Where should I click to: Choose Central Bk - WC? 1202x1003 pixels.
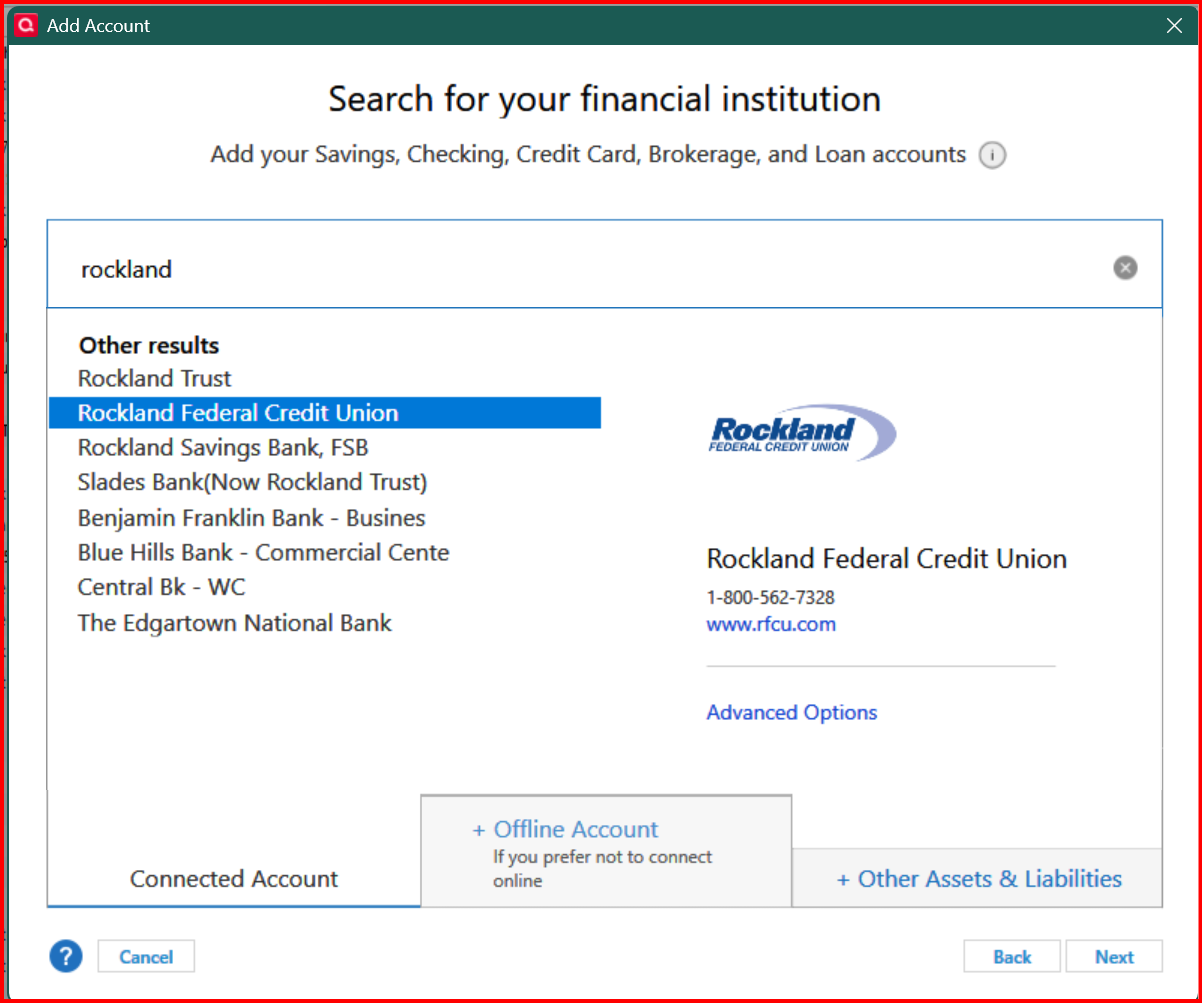point(162,587)
